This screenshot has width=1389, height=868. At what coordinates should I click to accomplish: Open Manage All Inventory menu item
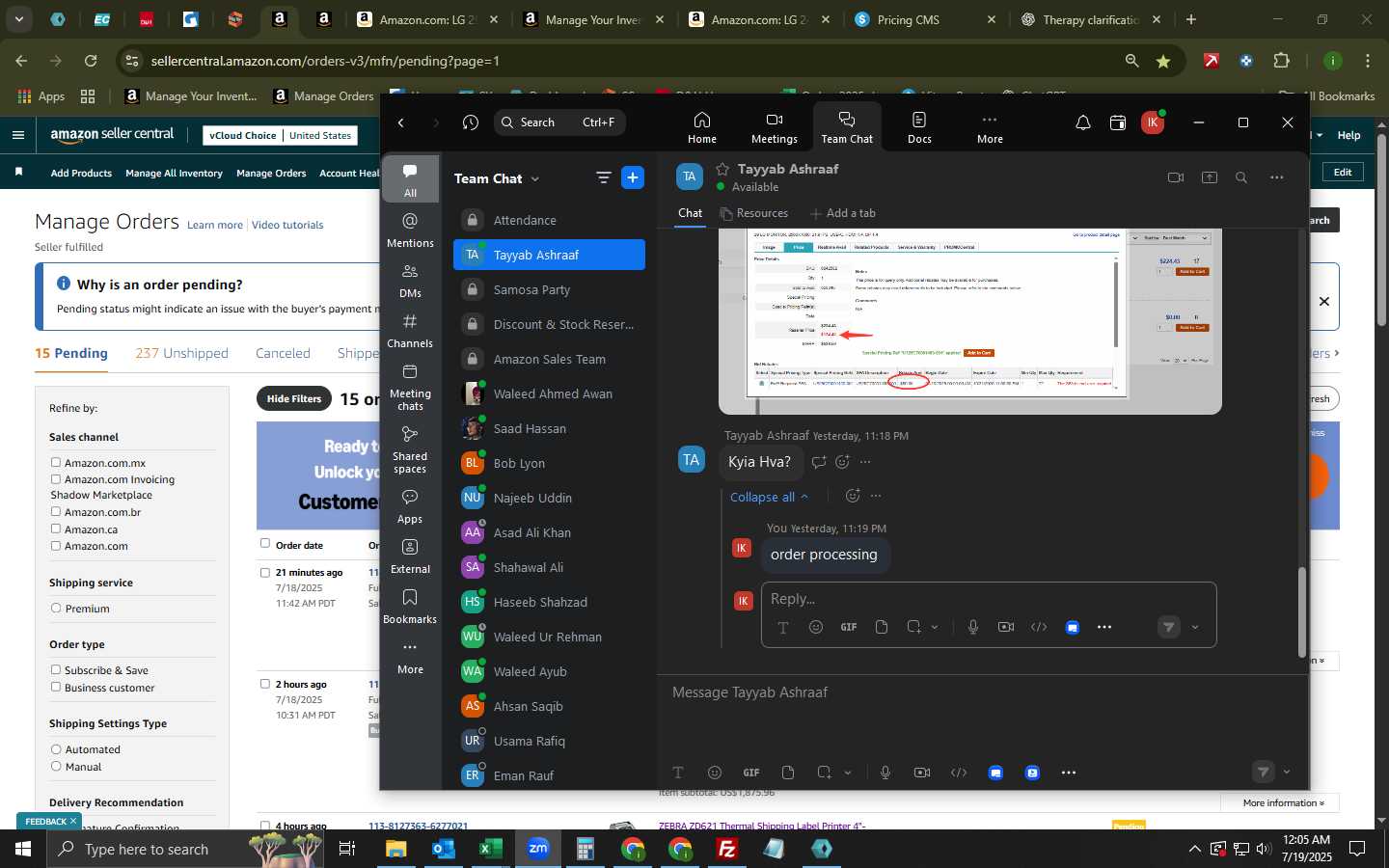174,174
